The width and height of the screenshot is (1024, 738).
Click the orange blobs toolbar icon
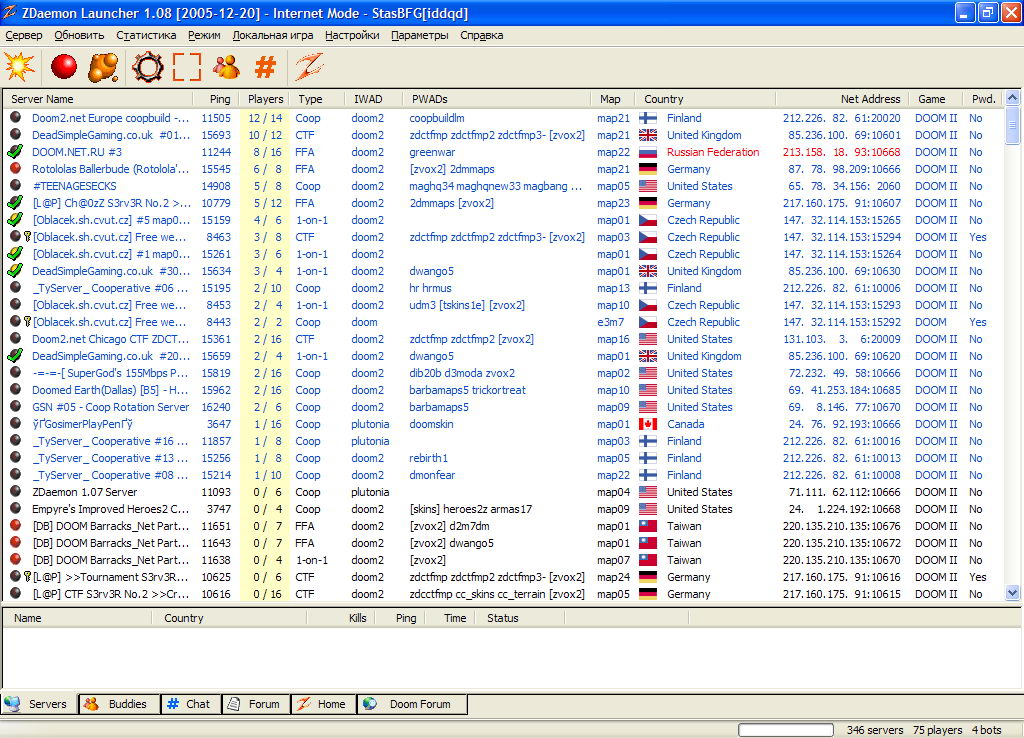(x=103, y=66)
